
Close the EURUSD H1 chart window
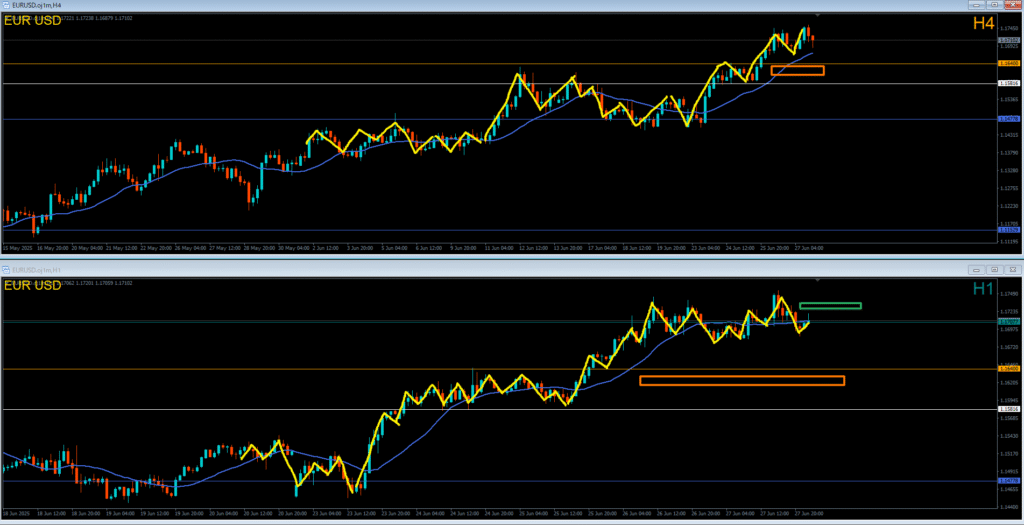pyautogui.click(x=1013, y=269)
